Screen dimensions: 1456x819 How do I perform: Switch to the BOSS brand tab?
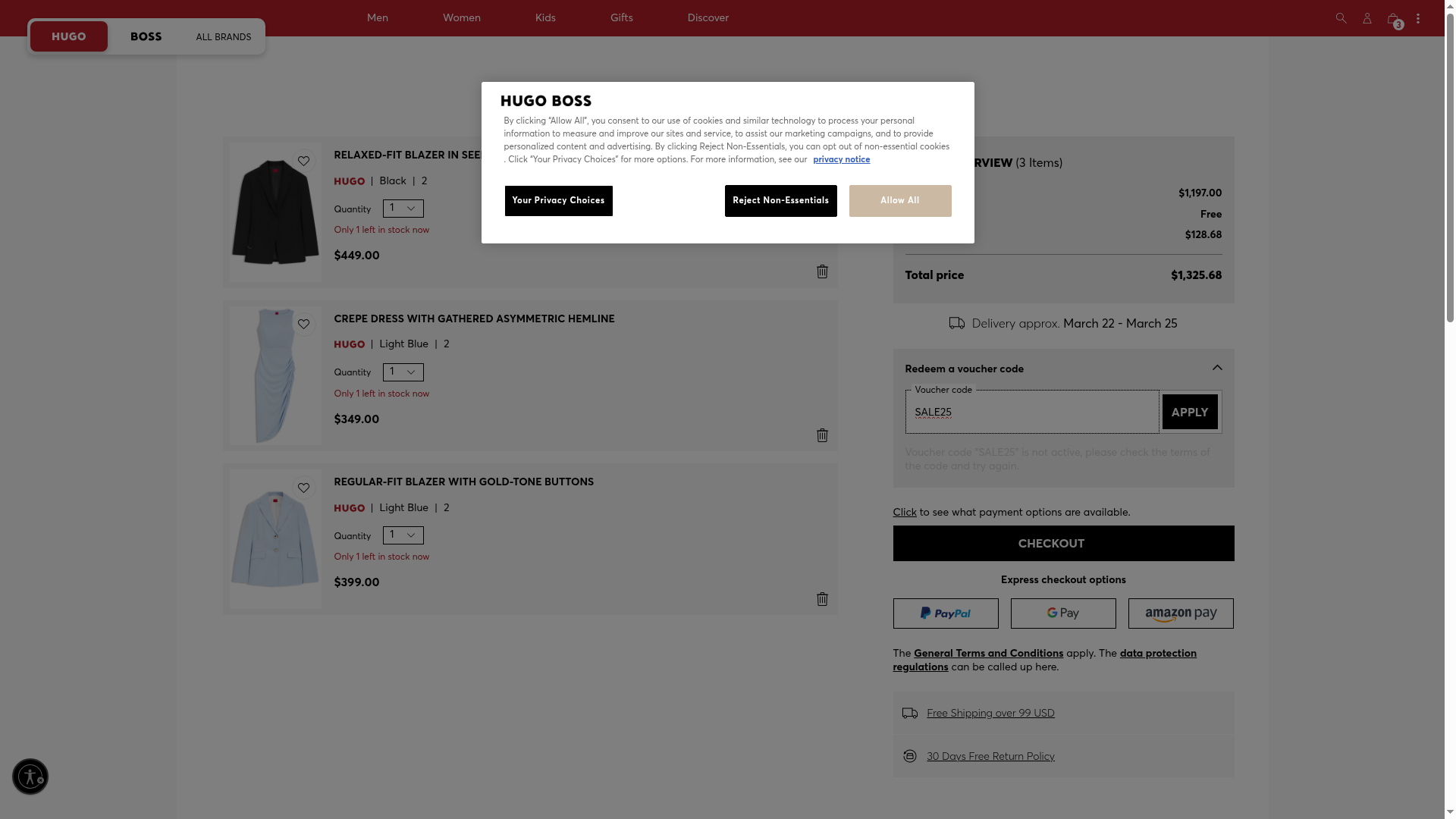coord(146,36)
